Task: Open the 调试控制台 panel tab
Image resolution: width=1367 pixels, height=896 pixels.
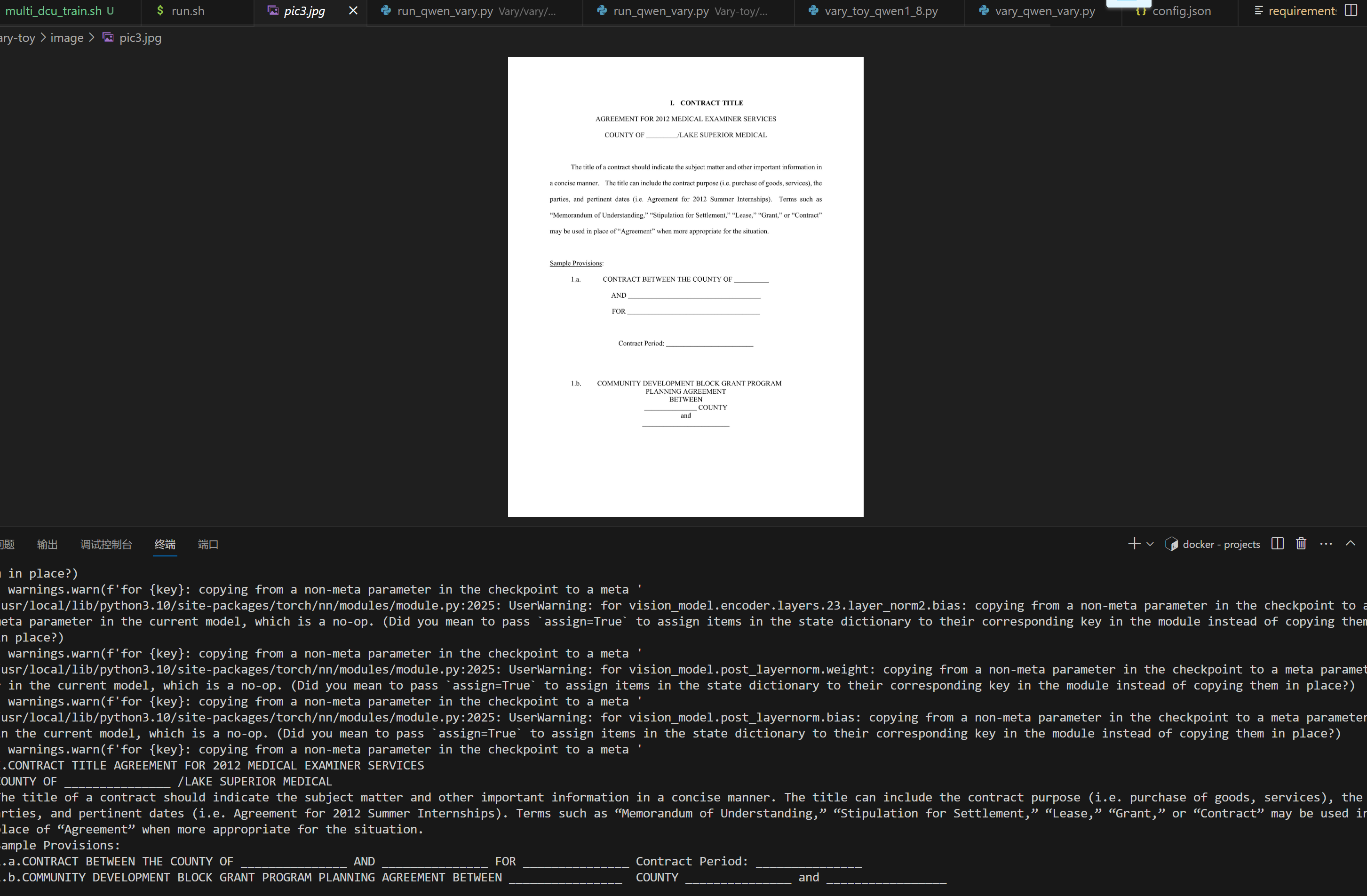Action: tap(106, 545)
